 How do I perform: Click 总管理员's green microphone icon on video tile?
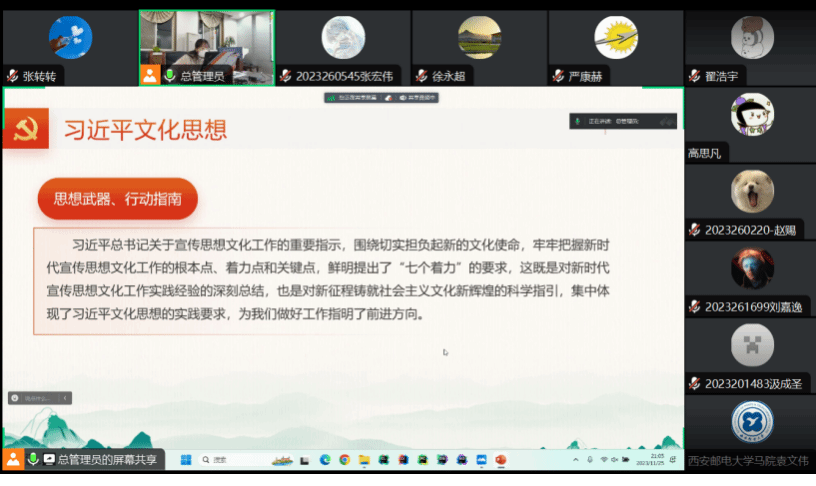[x=170, y=76]
